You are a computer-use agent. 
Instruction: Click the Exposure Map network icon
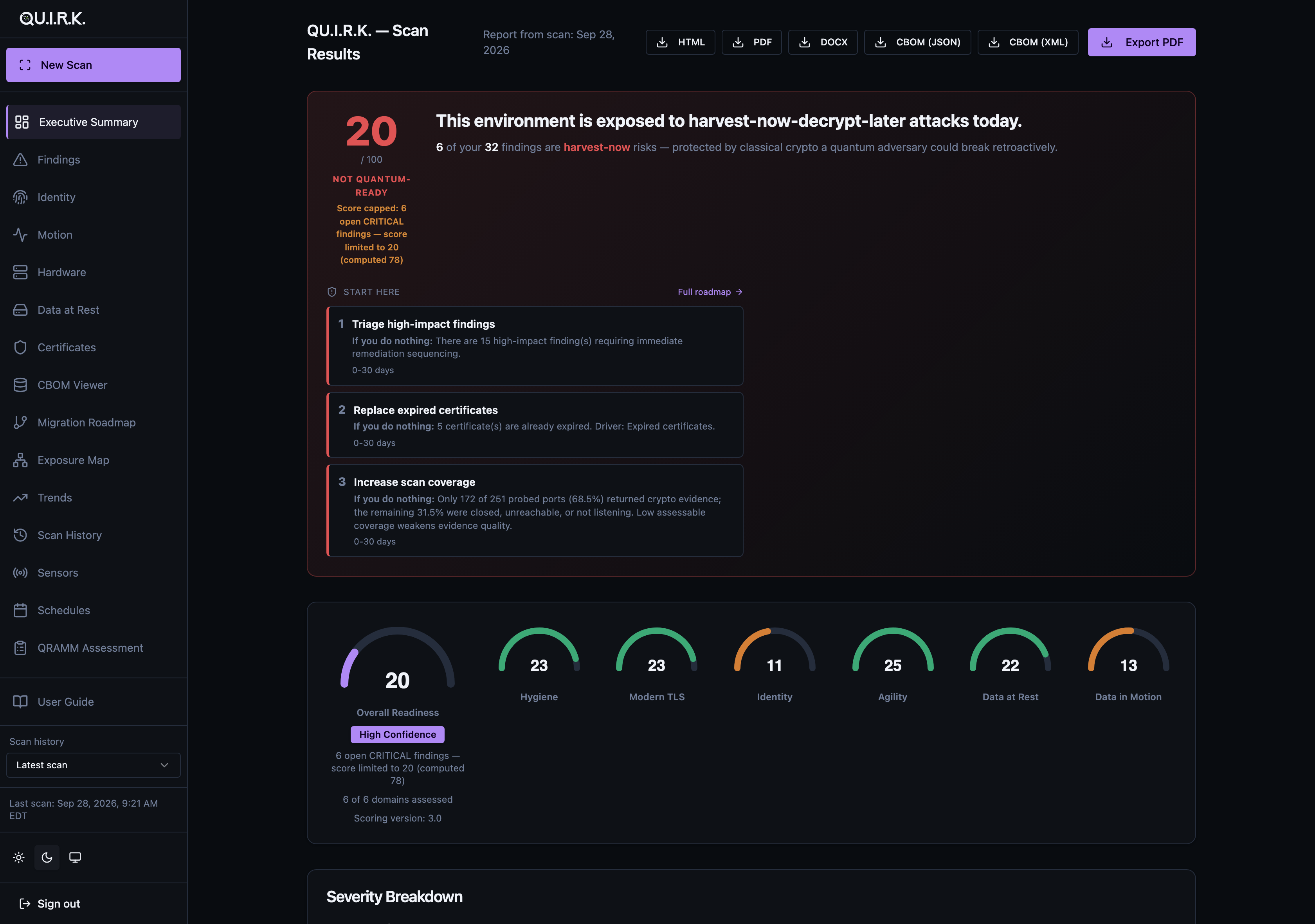[21, 460]
